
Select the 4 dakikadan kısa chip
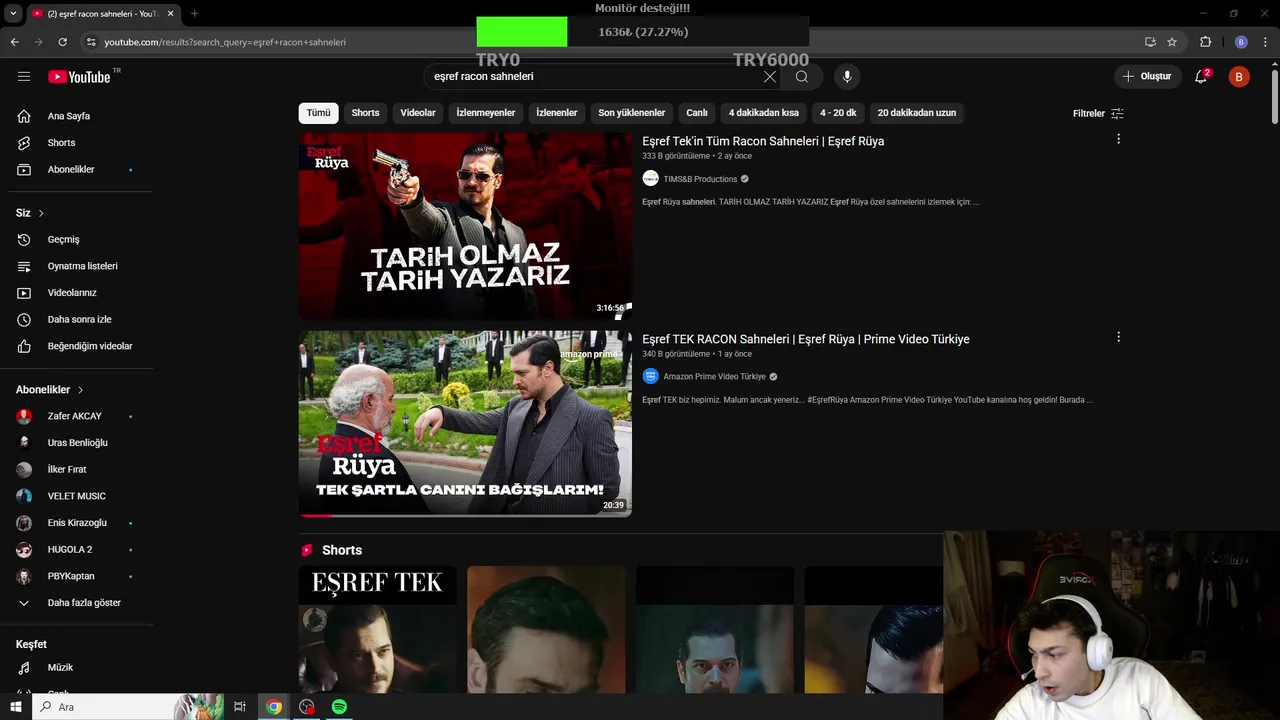pyautogui.click(x=764, y=113)
